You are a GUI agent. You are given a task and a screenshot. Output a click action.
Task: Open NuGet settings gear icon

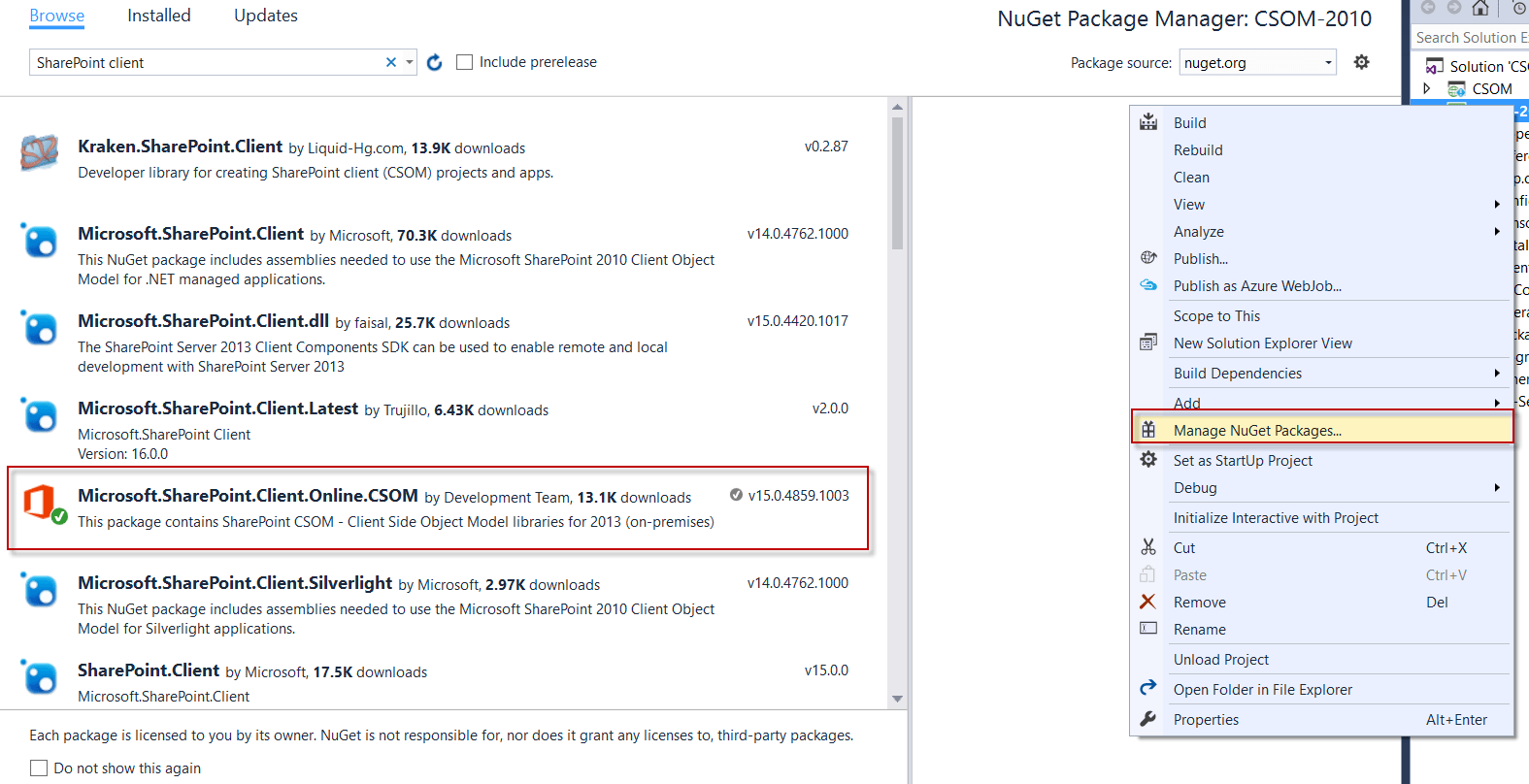click(1362, 62)
